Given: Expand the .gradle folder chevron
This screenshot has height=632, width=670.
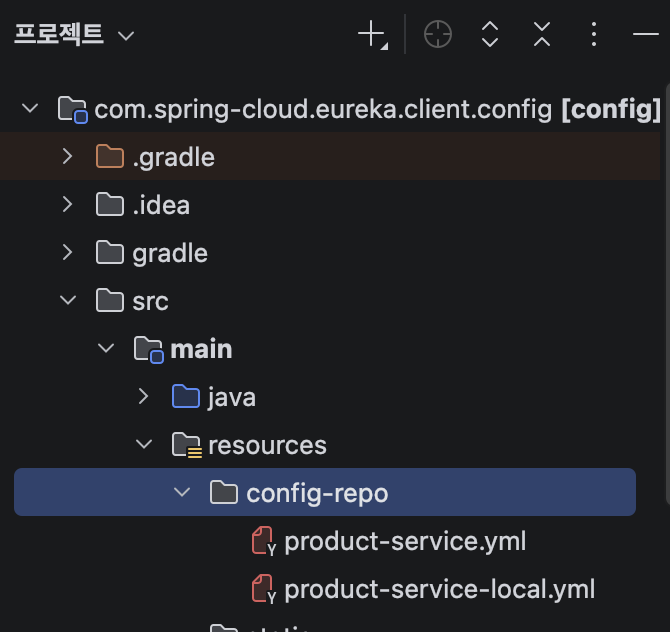Looking at the screenshot, I should click(67, 156).
